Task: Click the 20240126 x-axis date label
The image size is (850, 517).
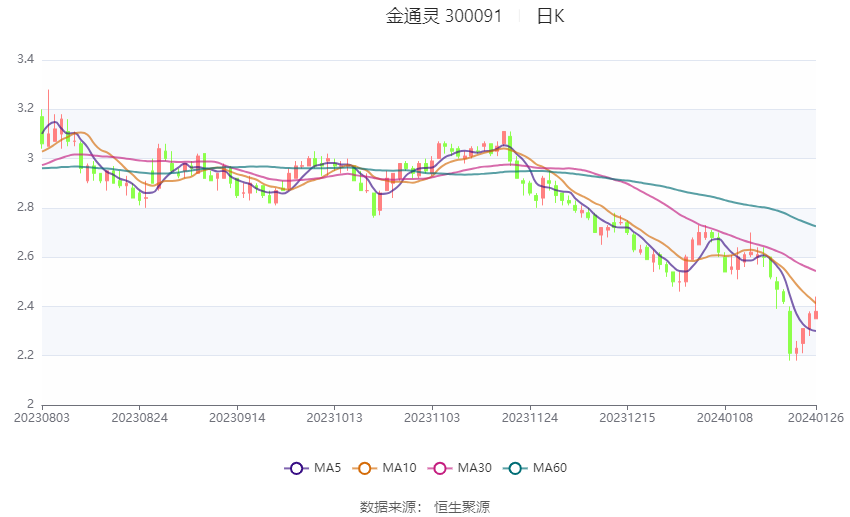Action: (816, 418)
